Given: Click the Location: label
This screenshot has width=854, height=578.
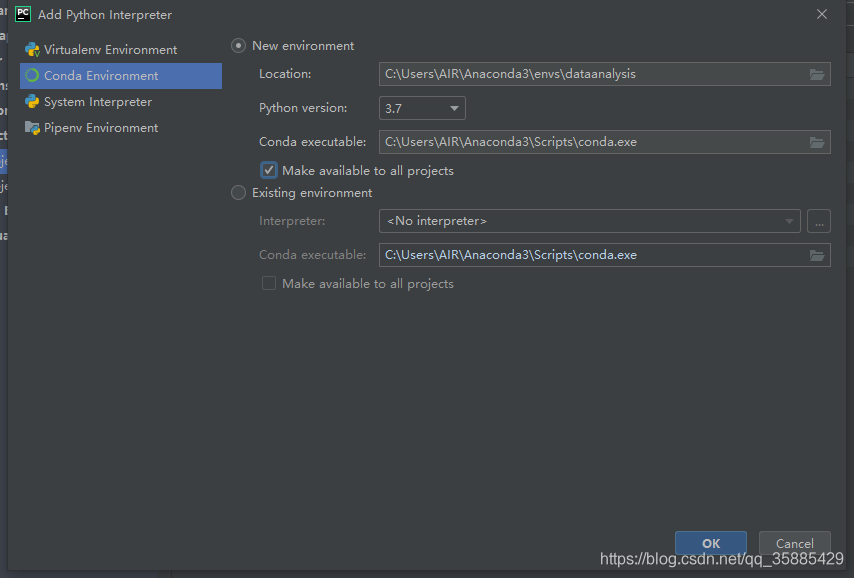Looking at the screenshot, I should 285,74.
